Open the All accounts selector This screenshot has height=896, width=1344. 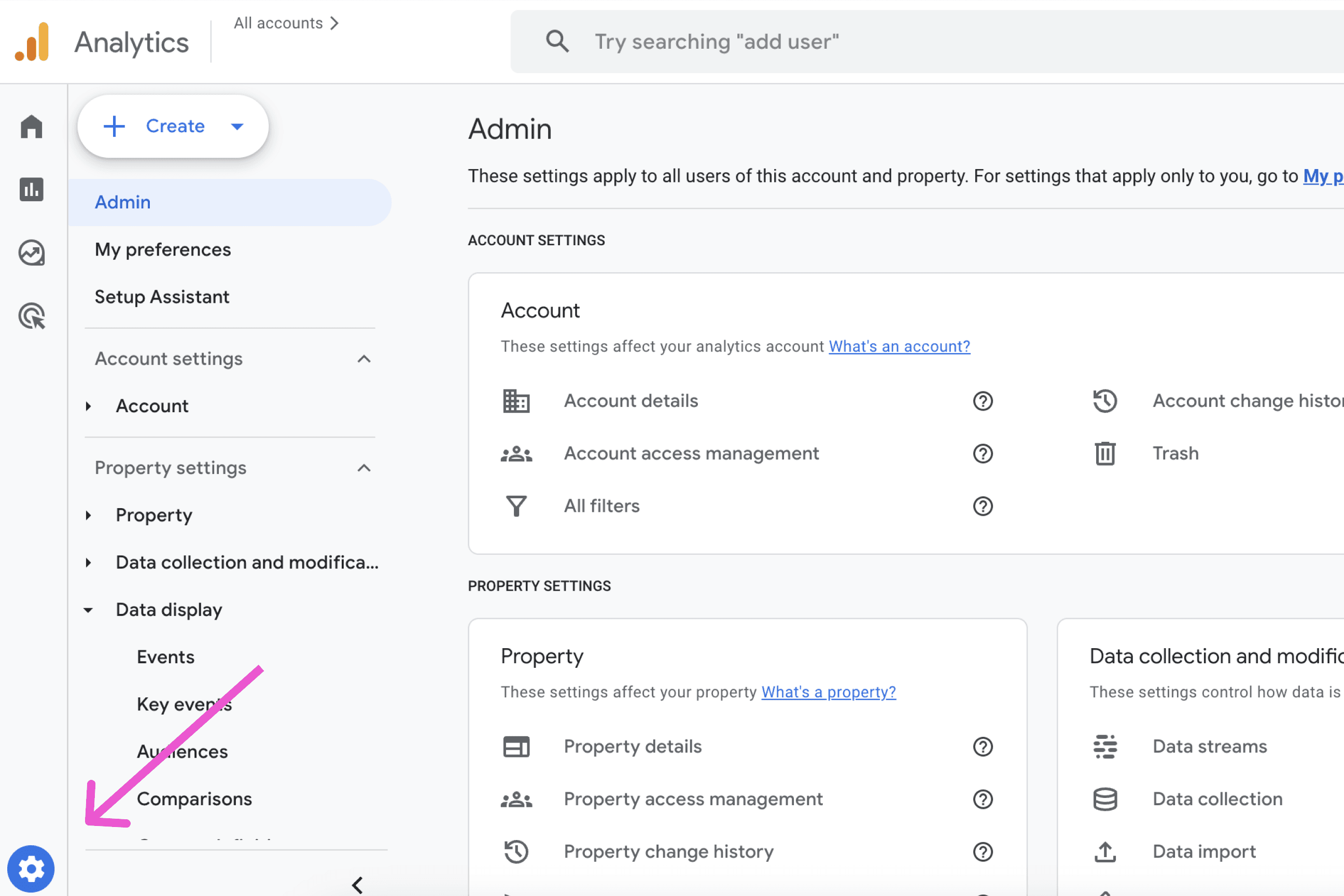point(286,23)
